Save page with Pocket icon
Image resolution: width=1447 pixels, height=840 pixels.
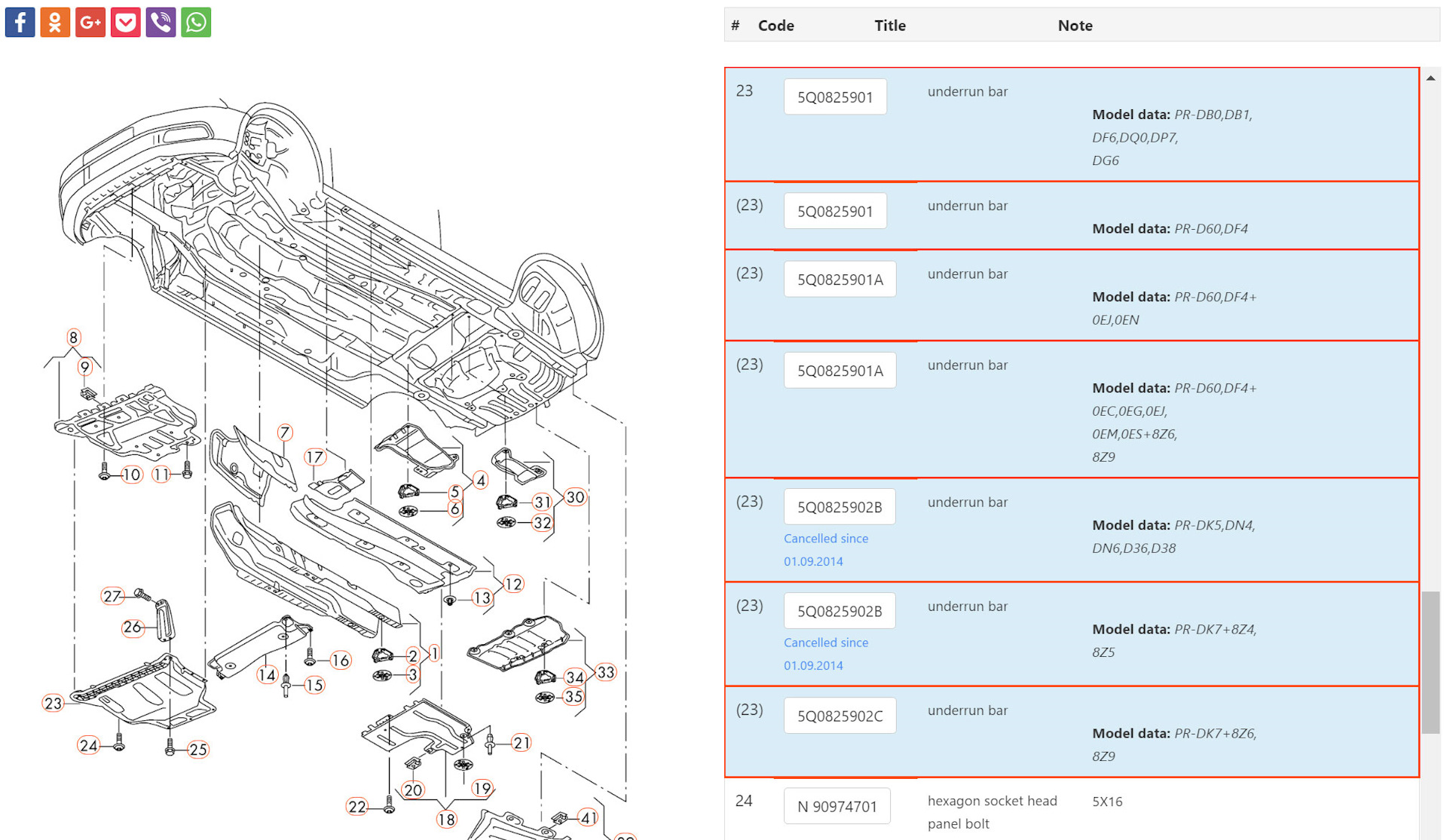pyautogui.click(x=126, y=22)
